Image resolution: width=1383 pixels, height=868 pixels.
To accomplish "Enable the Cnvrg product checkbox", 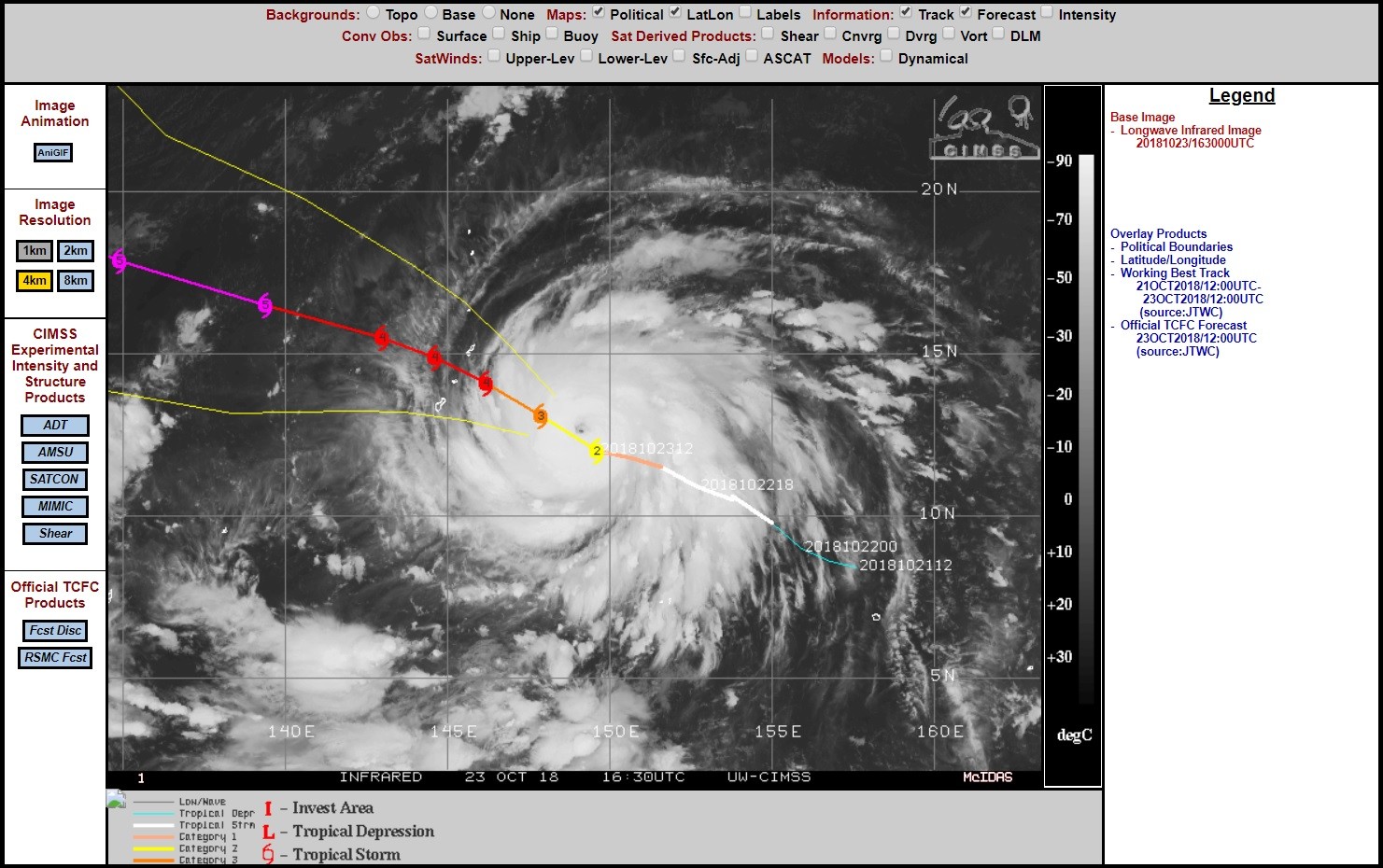I will pos(829,35).
